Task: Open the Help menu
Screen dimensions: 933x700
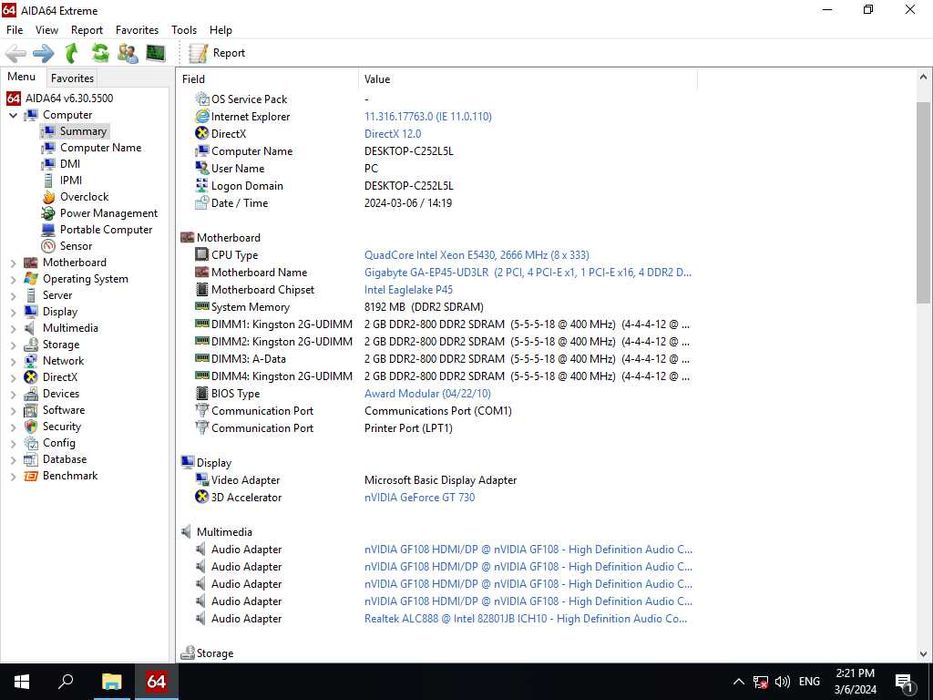Action: pyautogui.click(x=221, y=30)
